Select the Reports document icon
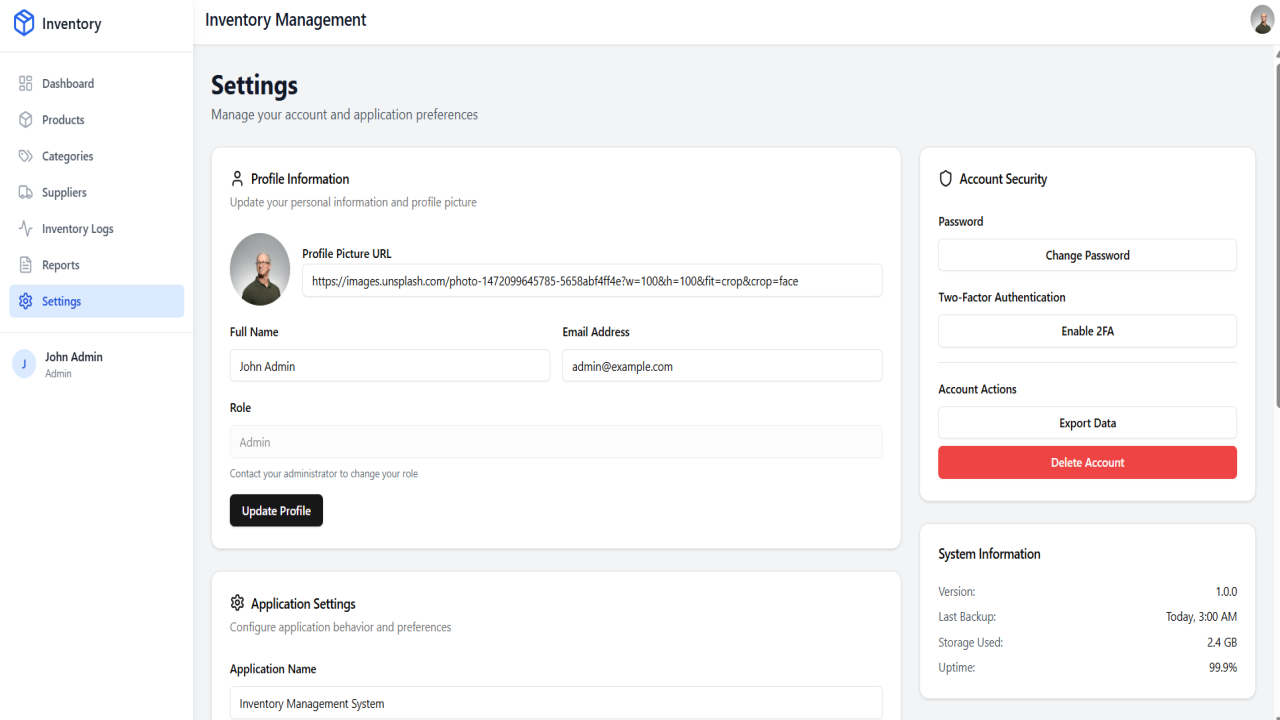Screen dimensions: 1280x720 point(26,265)
